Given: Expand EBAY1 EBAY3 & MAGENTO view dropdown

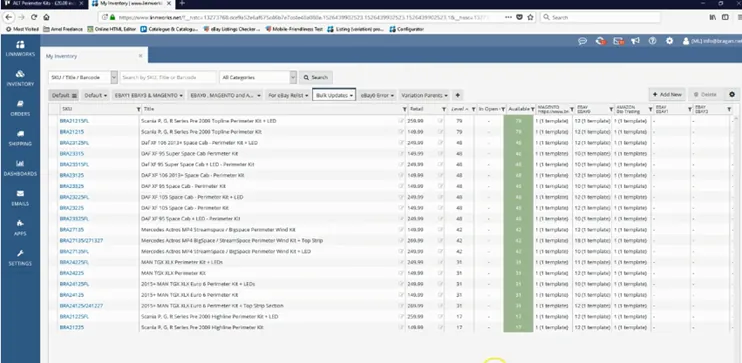Looking at the screenshot, I should pyautogui.click(x=149, y=95).
